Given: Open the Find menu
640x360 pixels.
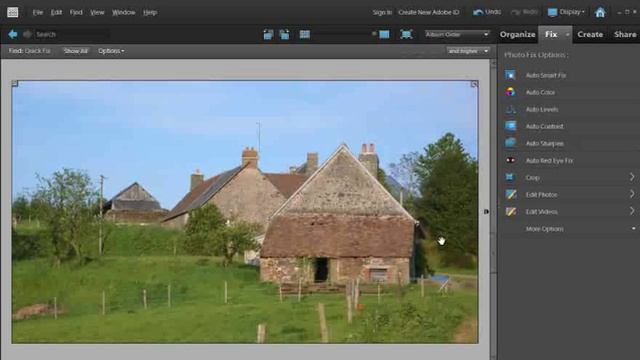Looking at the screenshot, I should [76, 12].
